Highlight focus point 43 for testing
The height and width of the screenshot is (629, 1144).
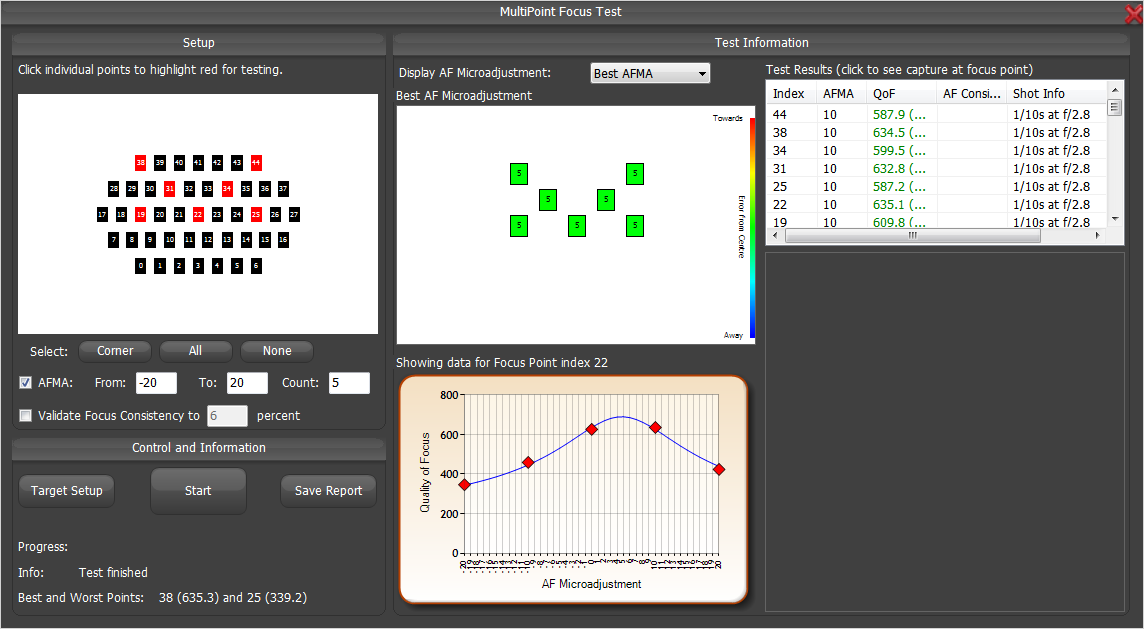tap(236, 163)
